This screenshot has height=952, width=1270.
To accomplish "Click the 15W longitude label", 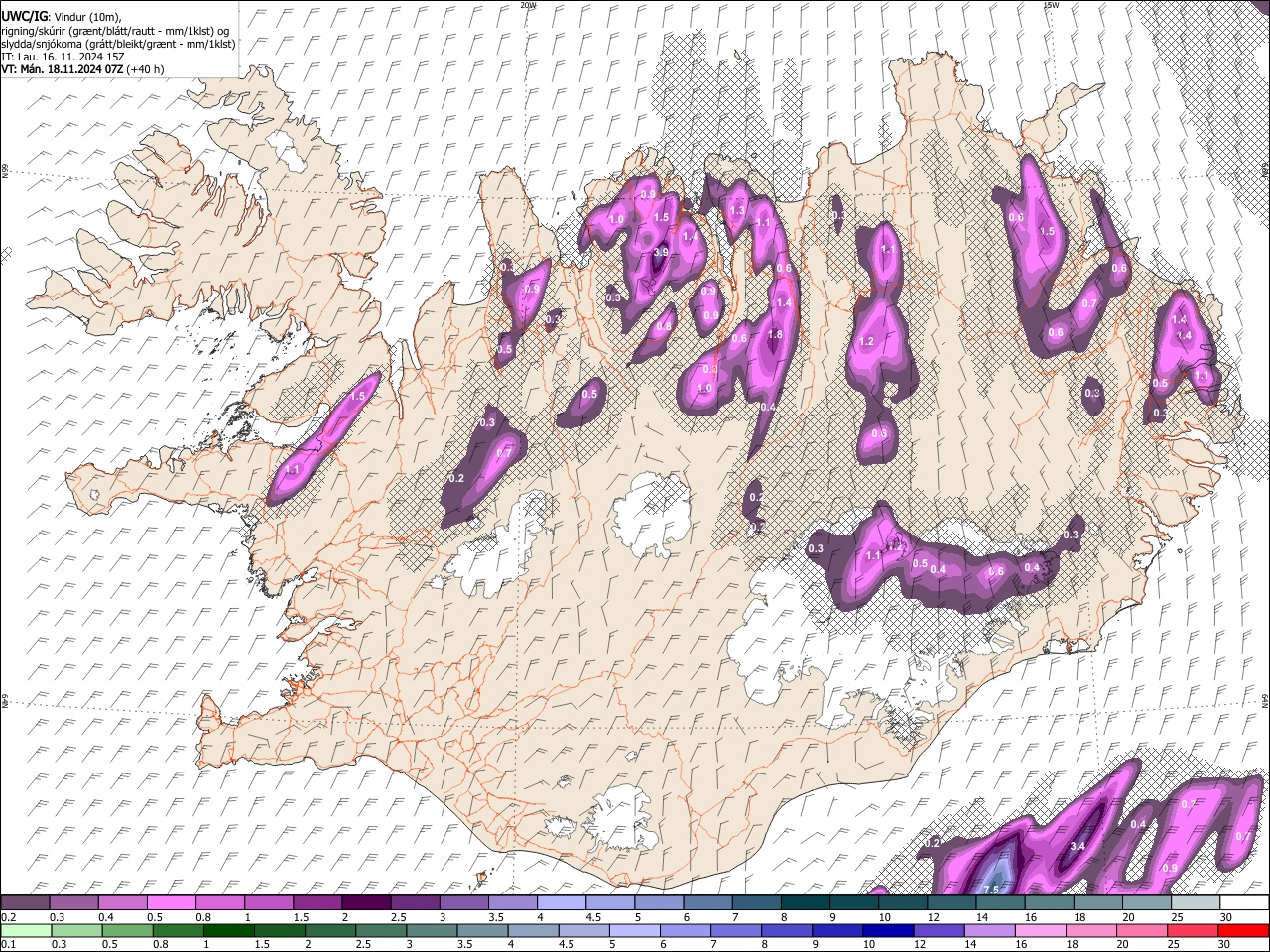I will (1051, 5).
